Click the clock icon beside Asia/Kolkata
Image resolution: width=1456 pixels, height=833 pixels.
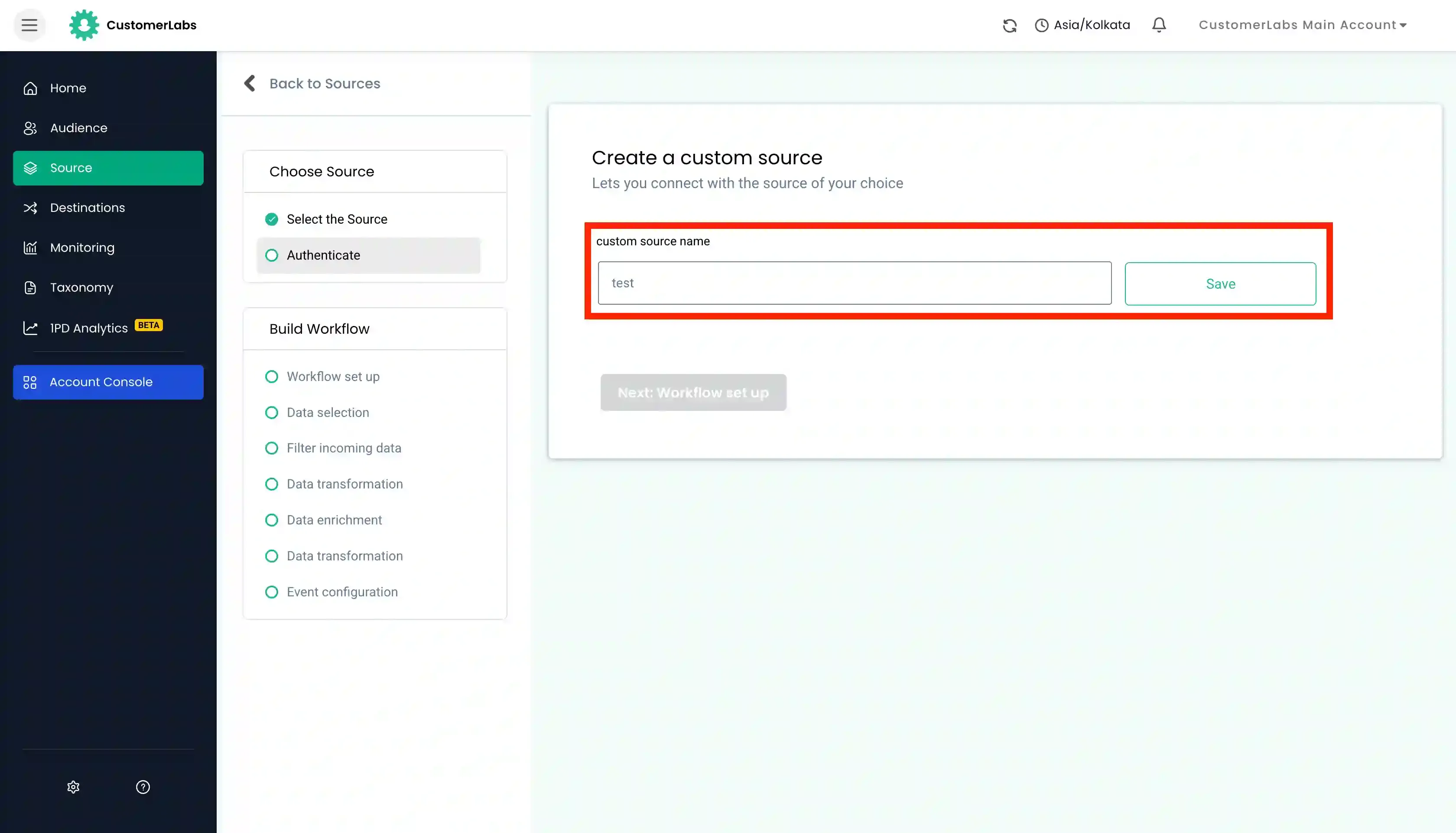pyautogui.click(x=1041, y=25)
